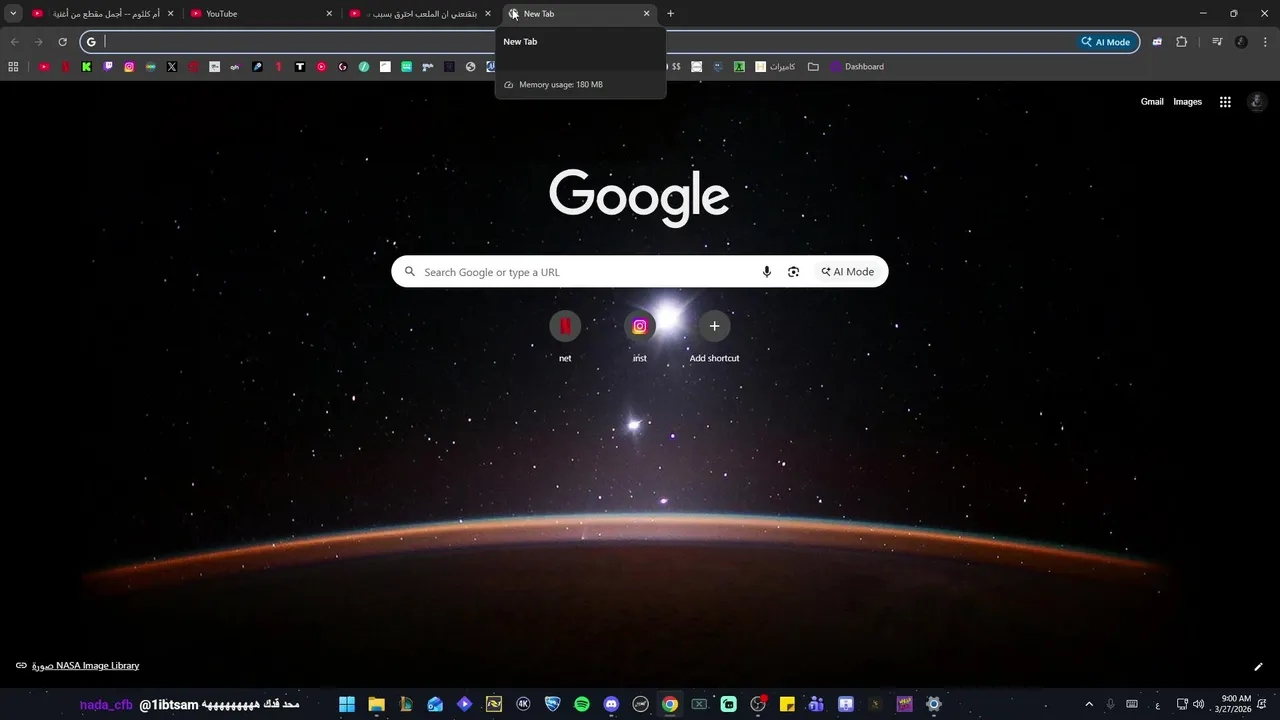Open the Apps grid in bookmarks bar

[13, 67]
